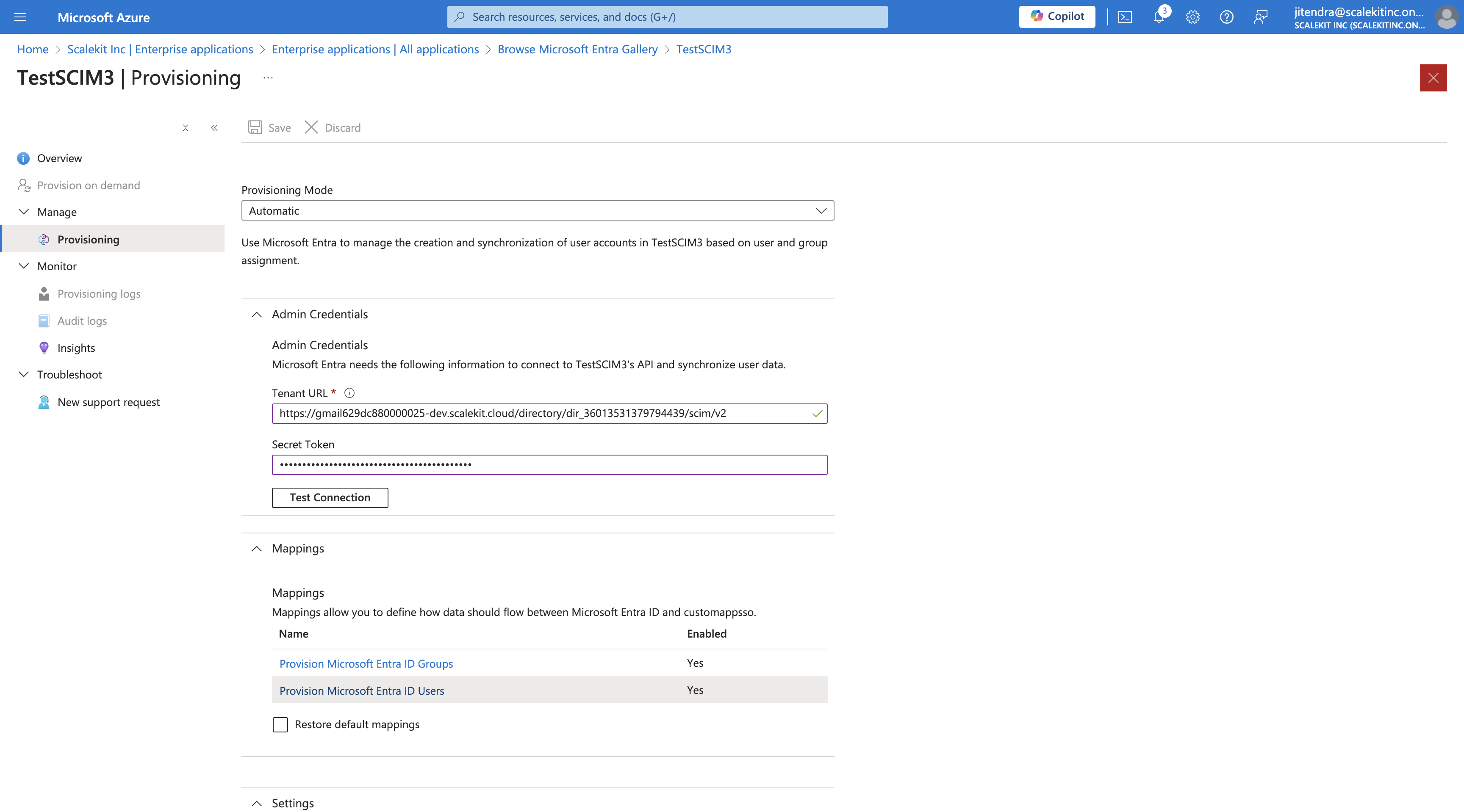Select Provision on demand

(x=89, y=185)
